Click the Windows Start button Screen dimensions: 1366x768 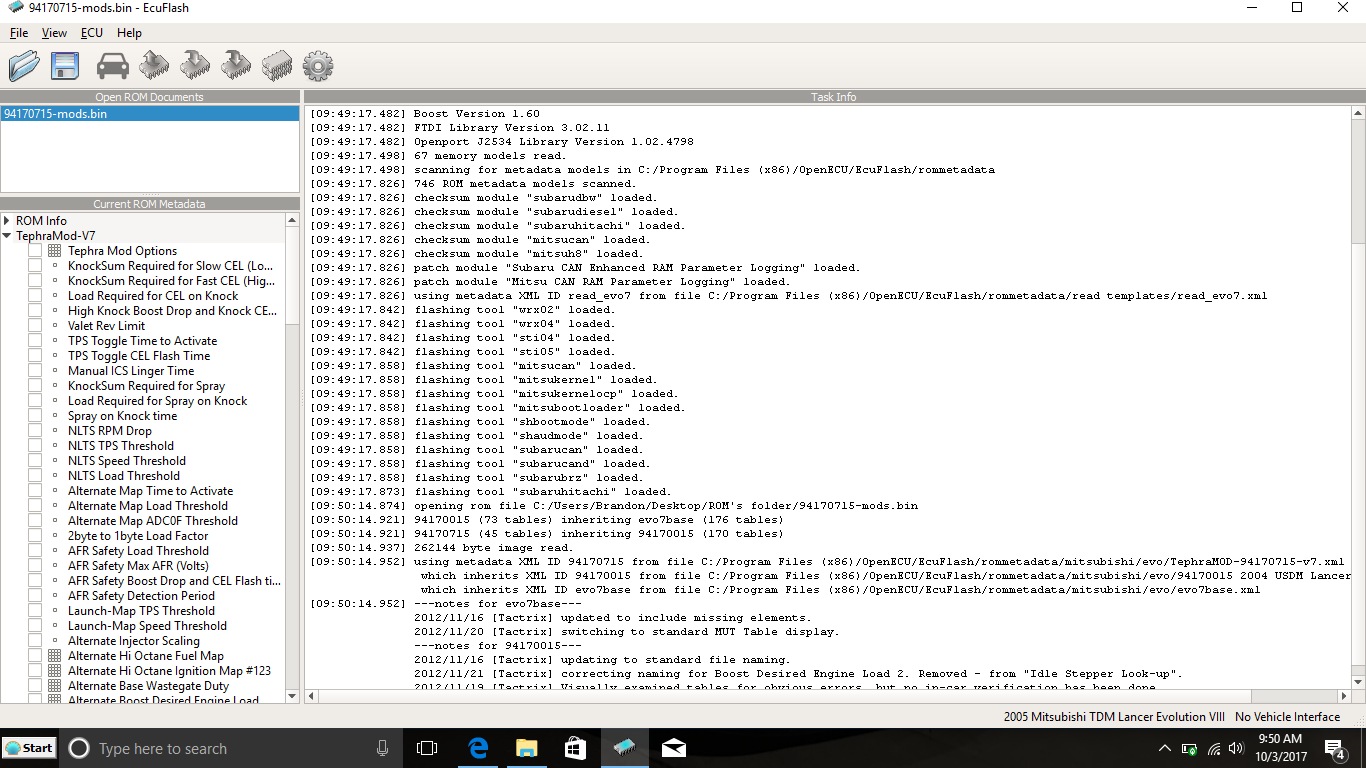click(x=29, y=748)
